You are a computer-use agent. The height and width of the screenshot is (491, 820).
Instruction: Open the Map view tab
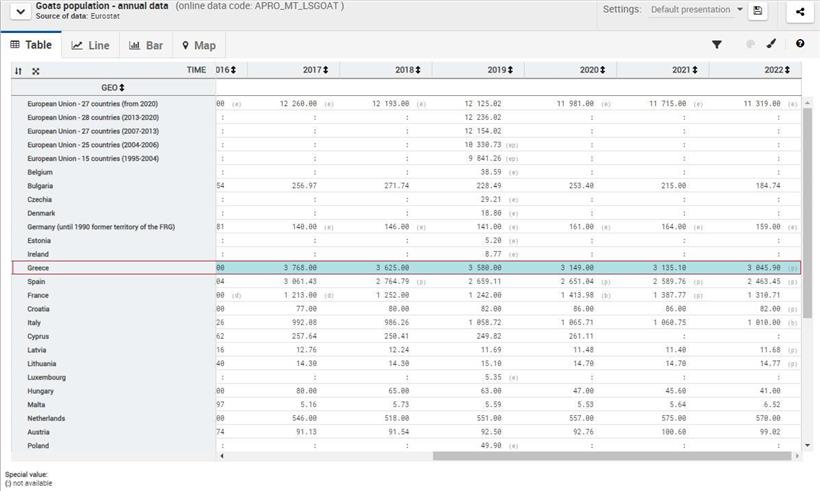pyautogui.click(x=198, y=45)
